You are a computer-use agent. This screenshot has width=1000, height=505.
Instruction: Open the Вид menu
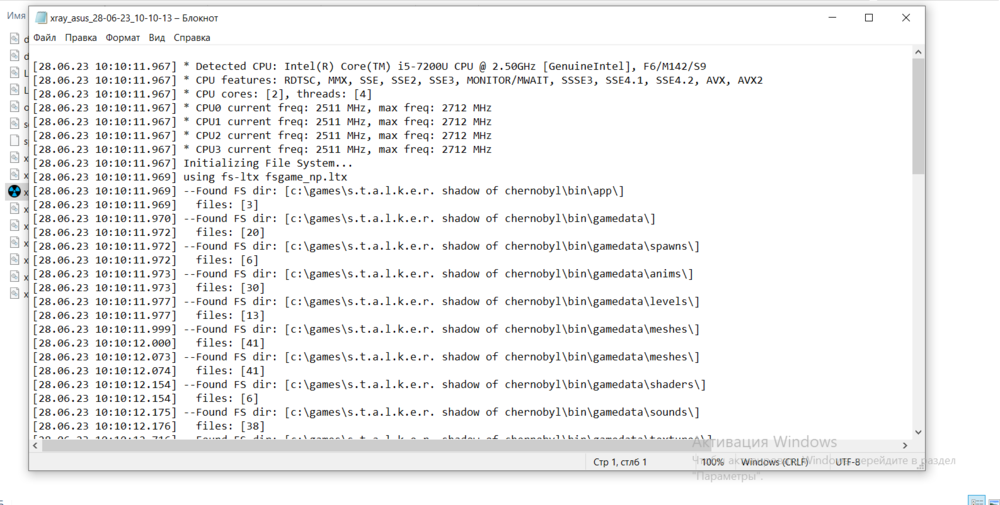(x=157, y=38)
